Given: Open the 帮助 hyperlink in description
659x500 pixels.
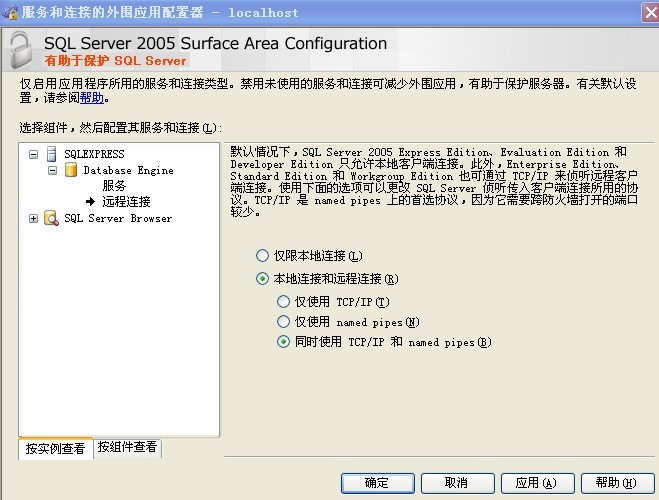Looking at the screenshot, I should click(x=92, y=98).
